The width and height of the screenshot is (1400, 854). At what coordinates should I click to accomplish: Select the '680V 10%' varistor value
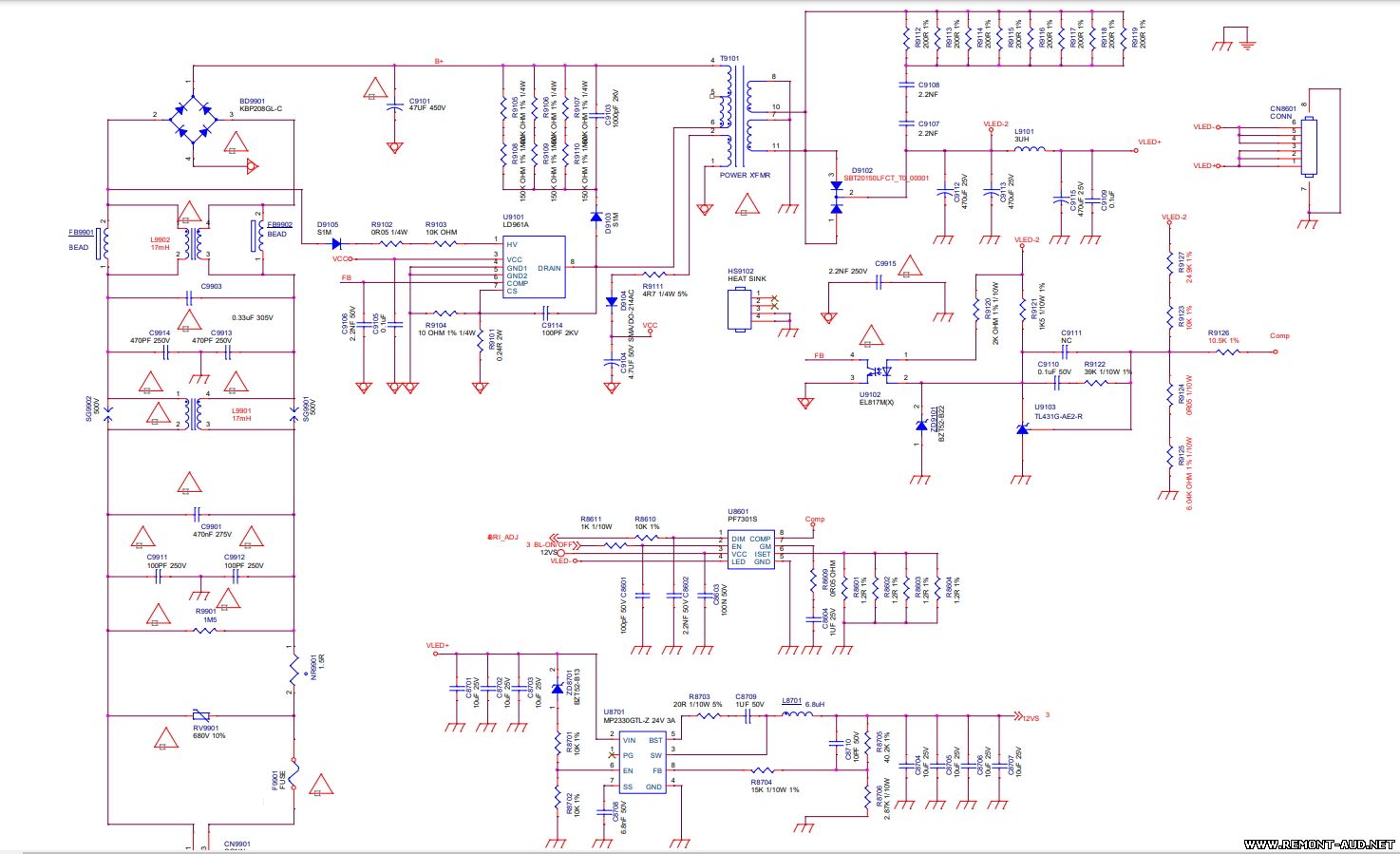click(209, 735)
